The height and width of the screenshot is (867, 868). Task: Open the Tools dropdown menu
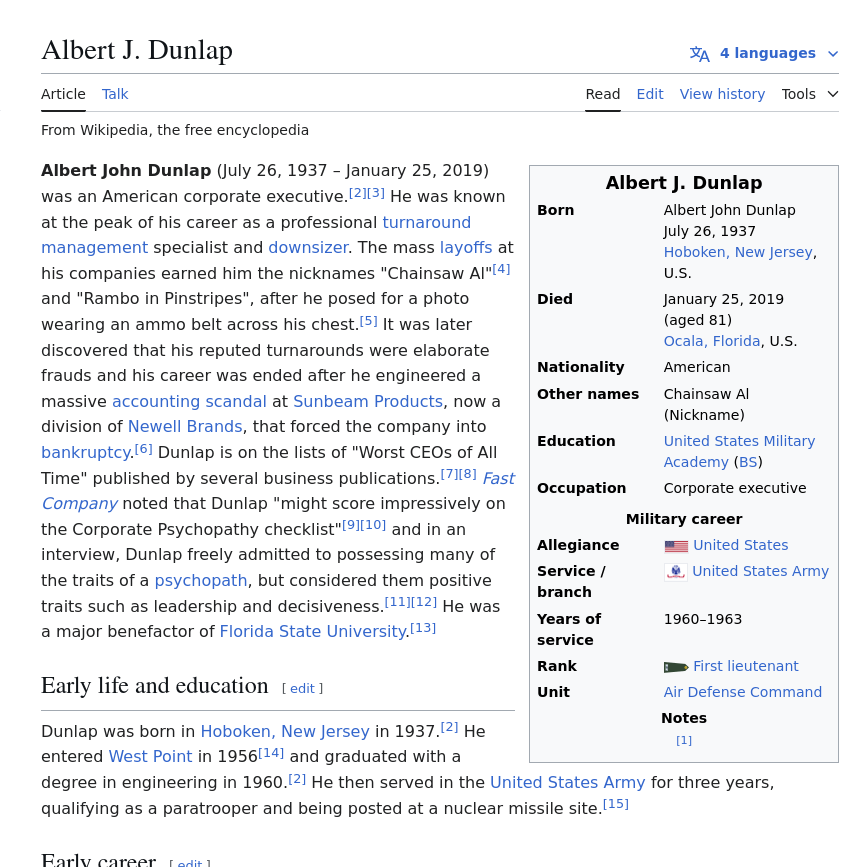(x=810, y=94)
